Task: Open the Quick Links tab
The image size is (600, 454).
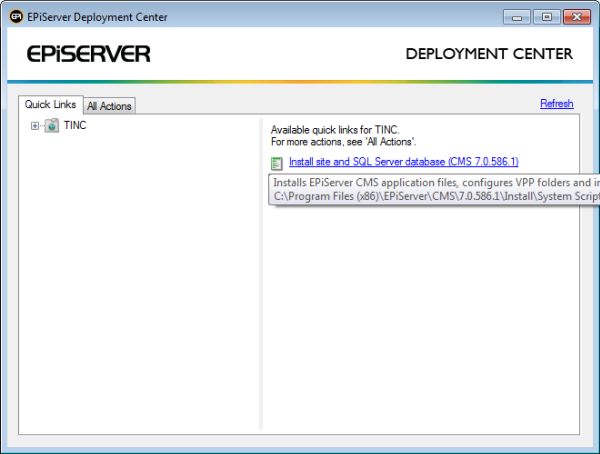Action: 50,105
